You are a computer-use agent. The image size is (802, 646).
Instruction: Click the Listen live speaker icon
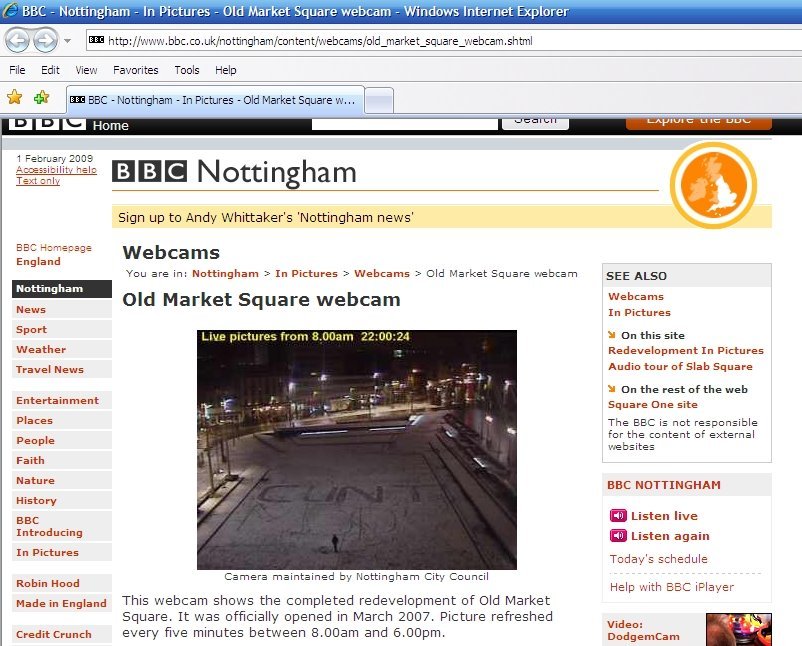click(x=618, y=516)
